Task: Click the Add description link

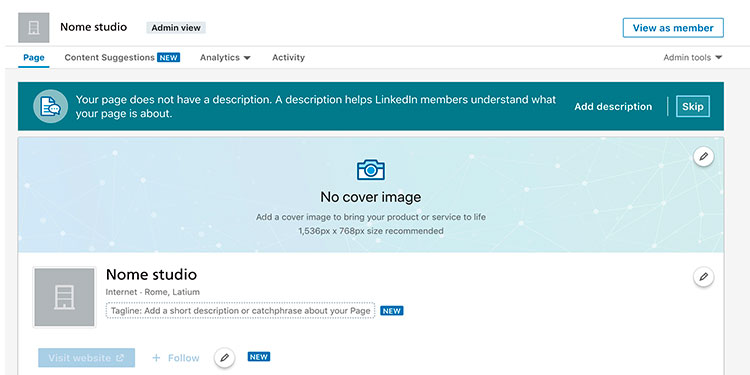Action: (x=613, y=107)
